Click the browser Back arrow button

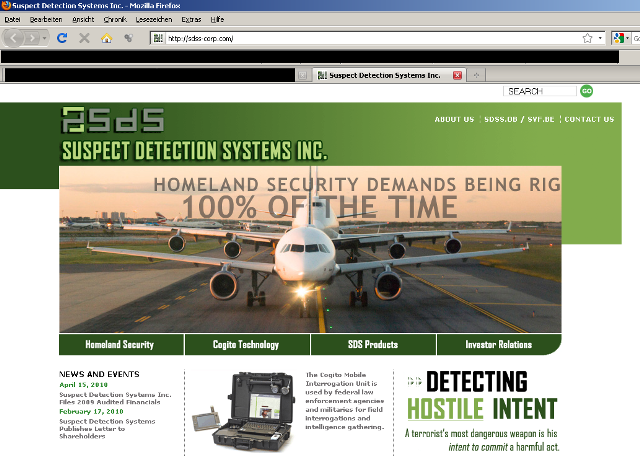click(x=14, y=38)
